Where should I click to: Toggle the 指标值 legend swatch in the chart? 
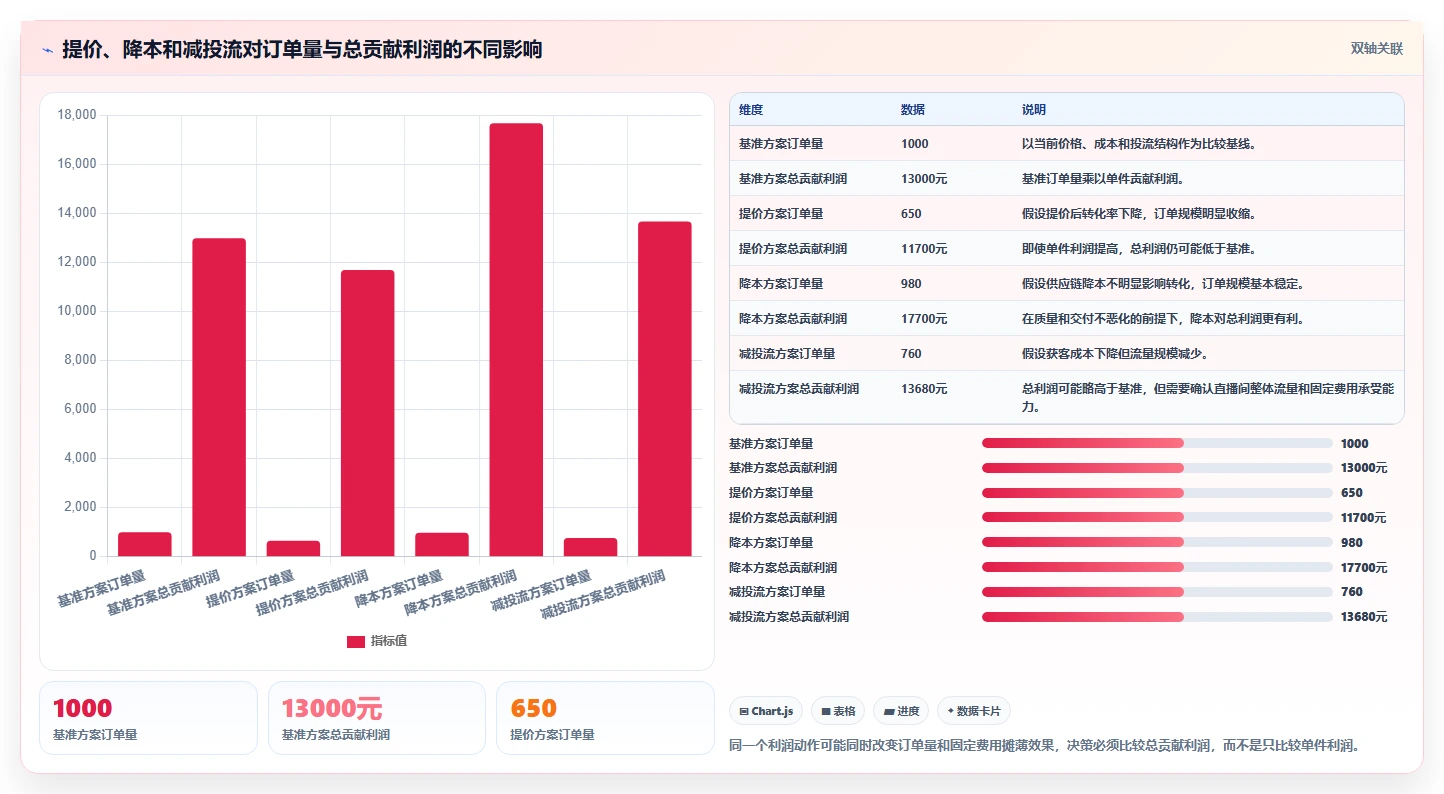pos(355,641)
